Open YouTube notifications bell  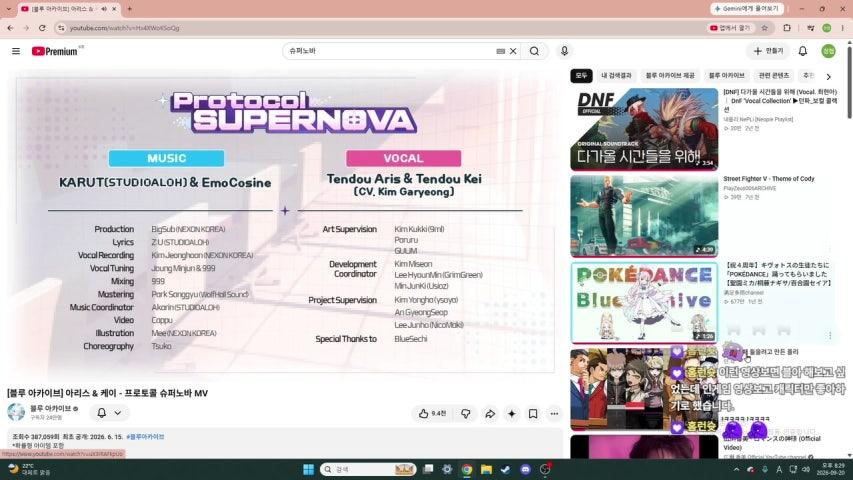[802, 51]
